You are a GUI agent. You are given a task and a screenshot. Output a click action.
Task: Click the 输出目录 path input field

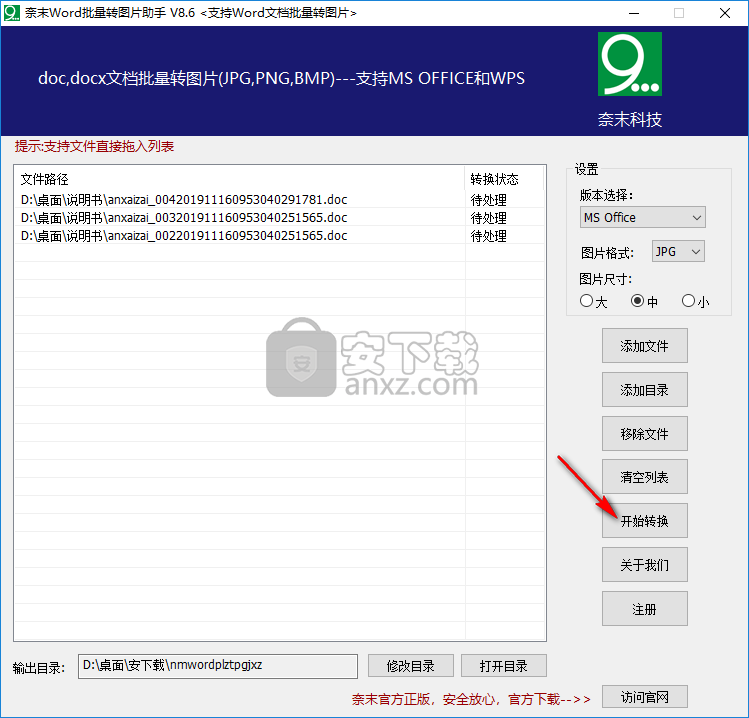(218, 666)
